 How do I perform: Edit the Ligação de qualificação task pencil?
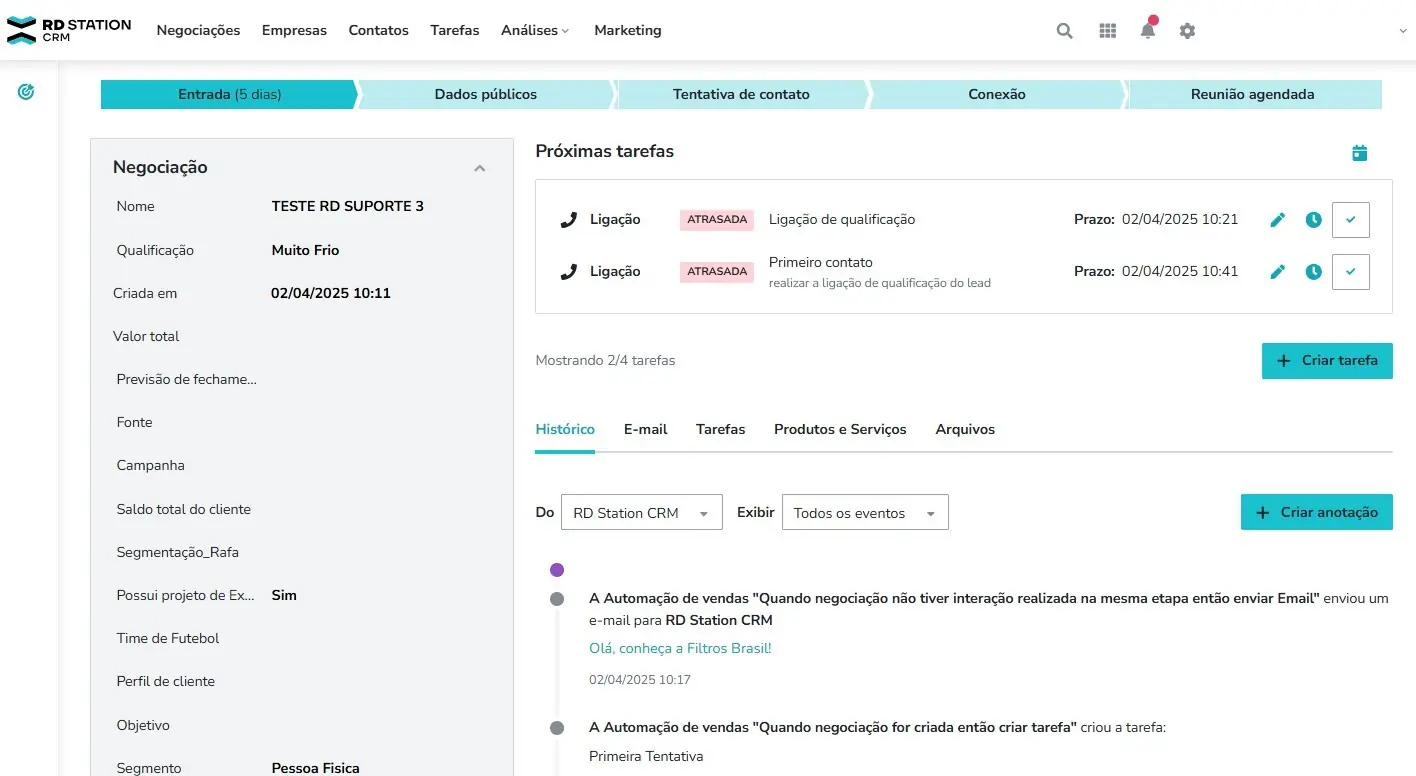tap(1277, 220)
